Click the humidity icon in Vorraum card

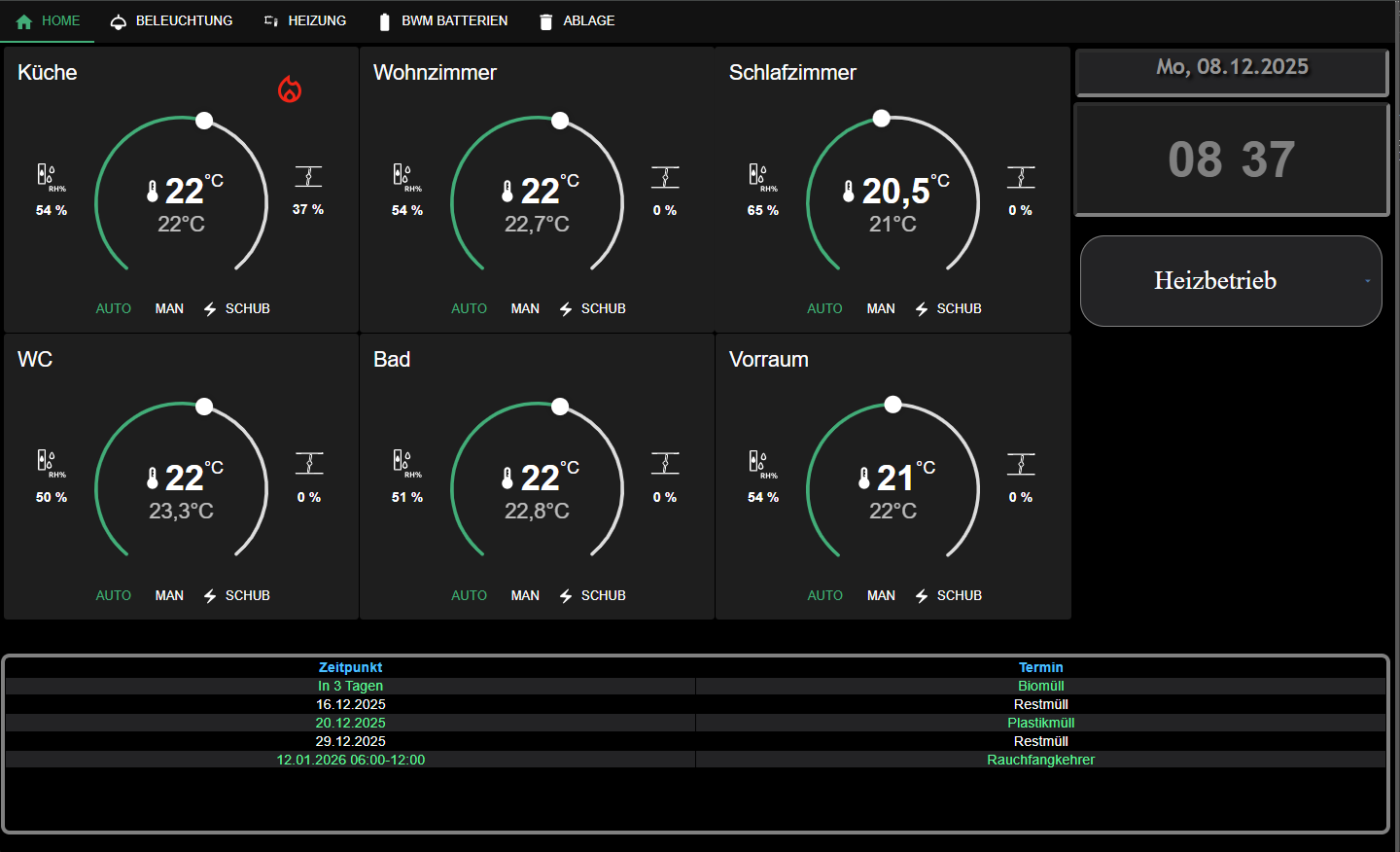pos(758,462)
